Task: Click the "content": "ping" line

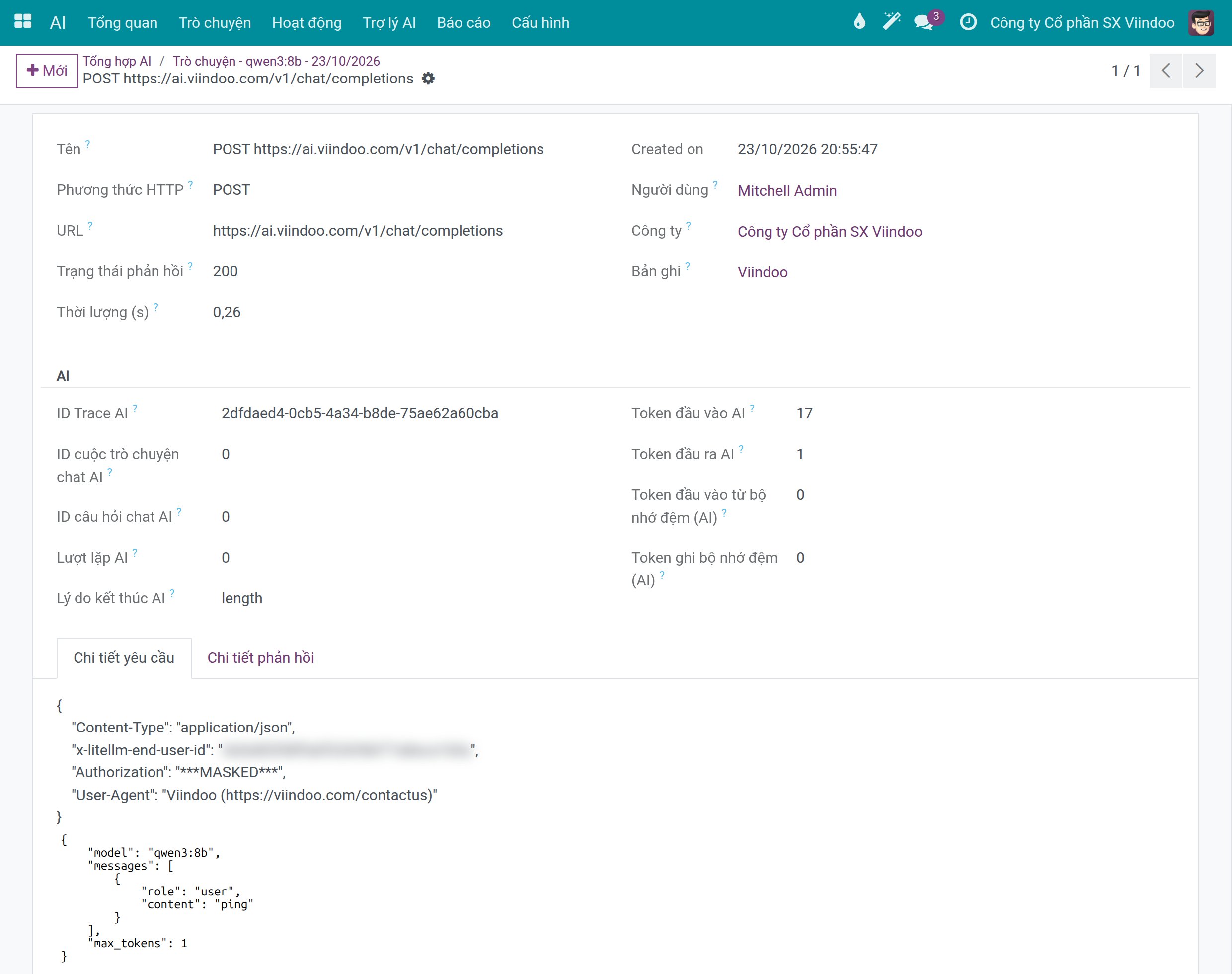Action: [197, 904]
